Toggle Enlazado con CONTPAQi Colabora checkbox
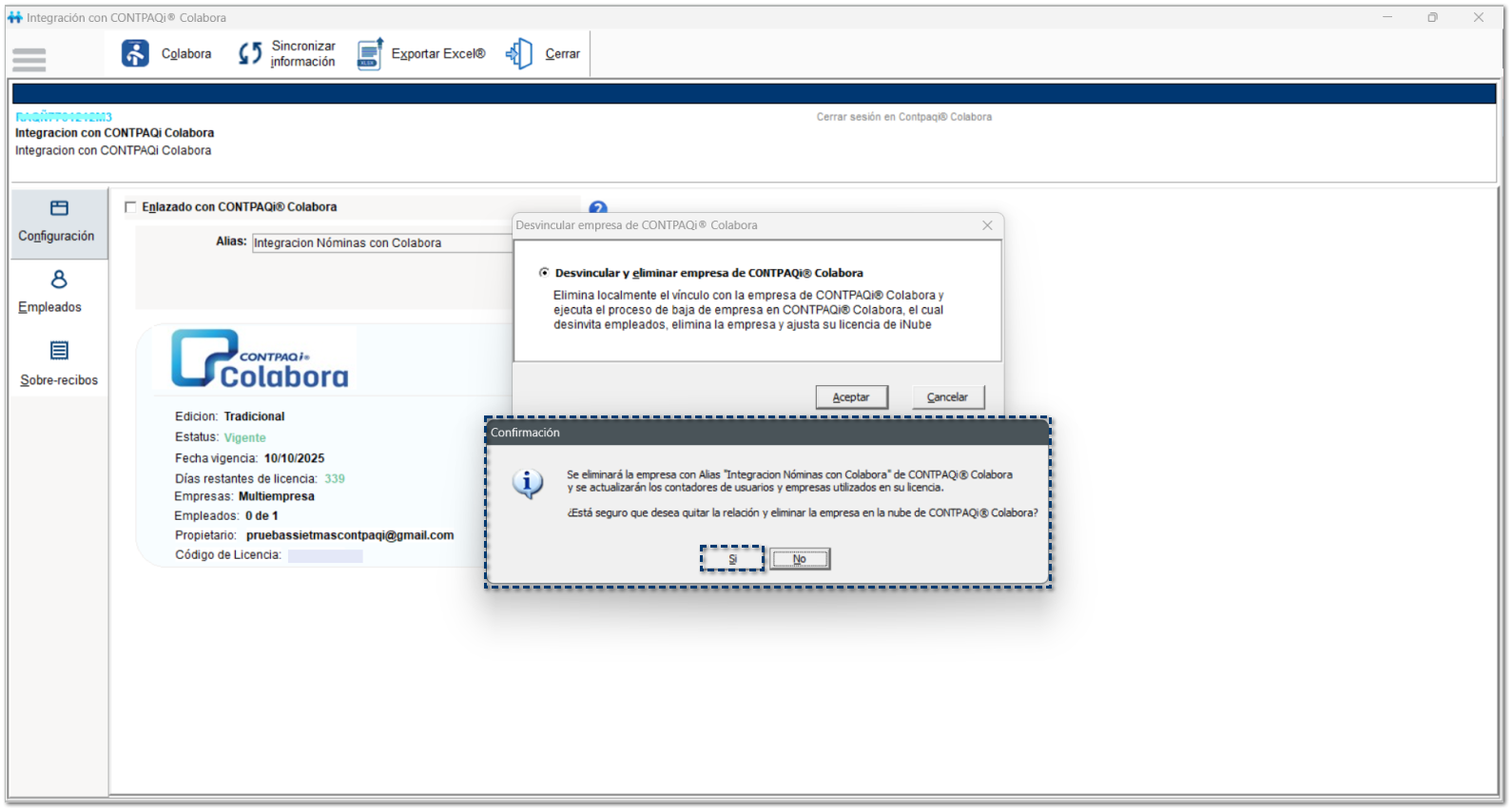The image size is (1512, 811). point(131,207)
